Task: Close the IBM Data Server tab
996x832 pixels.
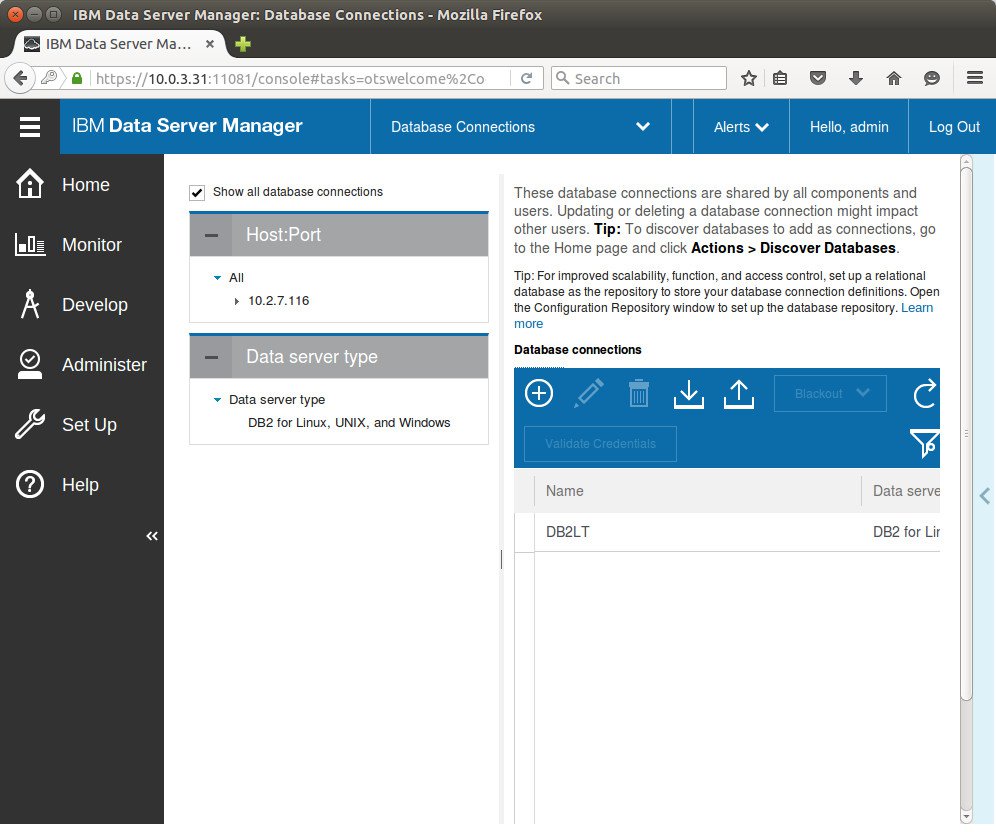Action: [210, 44]
